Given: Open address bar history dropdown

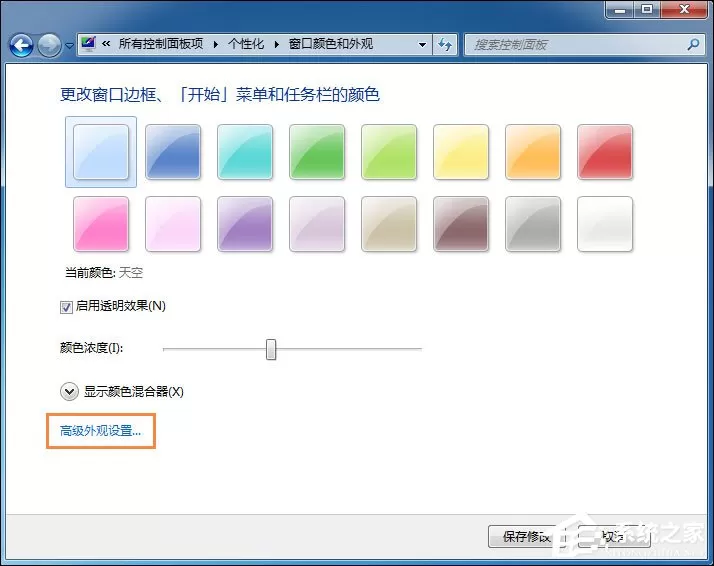Looking at the screenshot, I should coord(422,45).
